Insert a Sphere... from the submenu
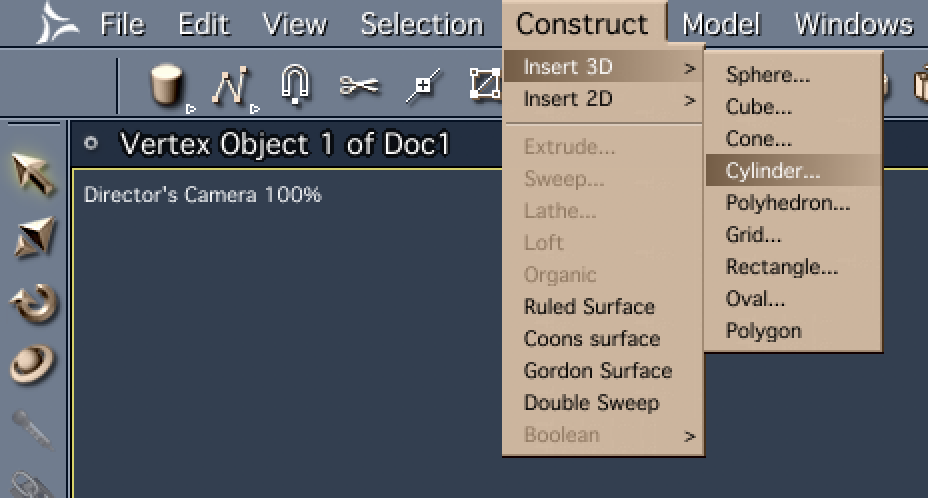The width and height of the screenshot is (928, 498). [x=768, y=75]
